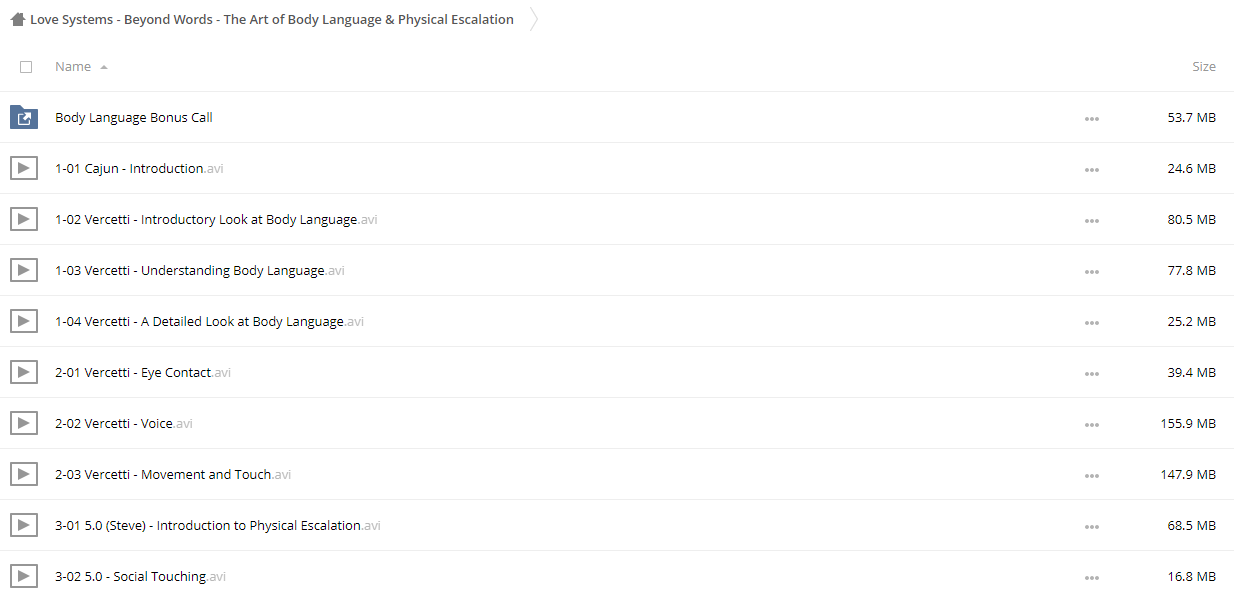Open 1-04 Vercetti - A Detailed Look at Body Language

(209, 322)
